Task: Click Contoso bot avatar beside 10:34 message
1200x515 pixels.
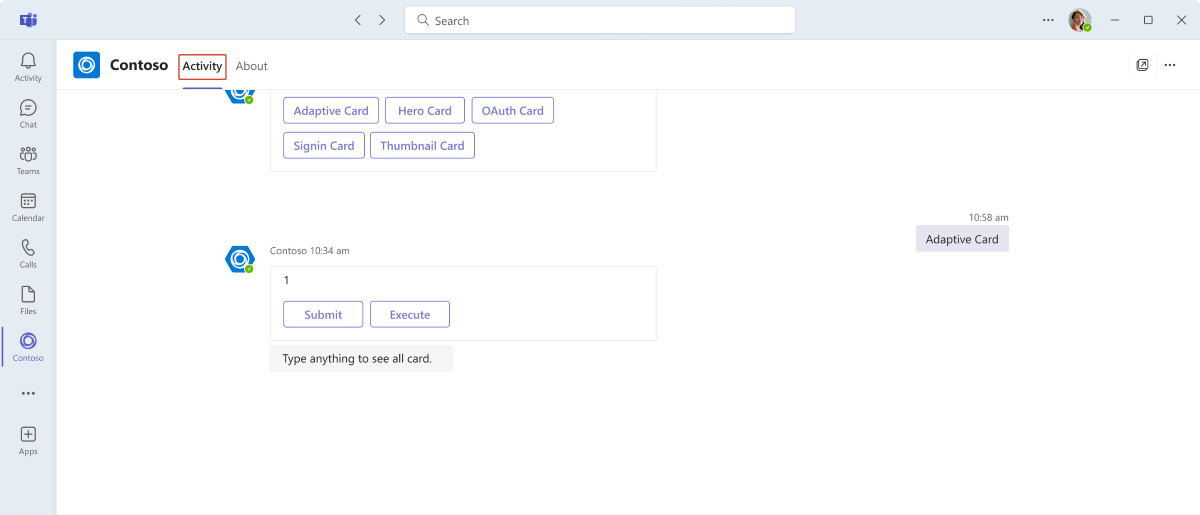Action: tap(240, 260)
